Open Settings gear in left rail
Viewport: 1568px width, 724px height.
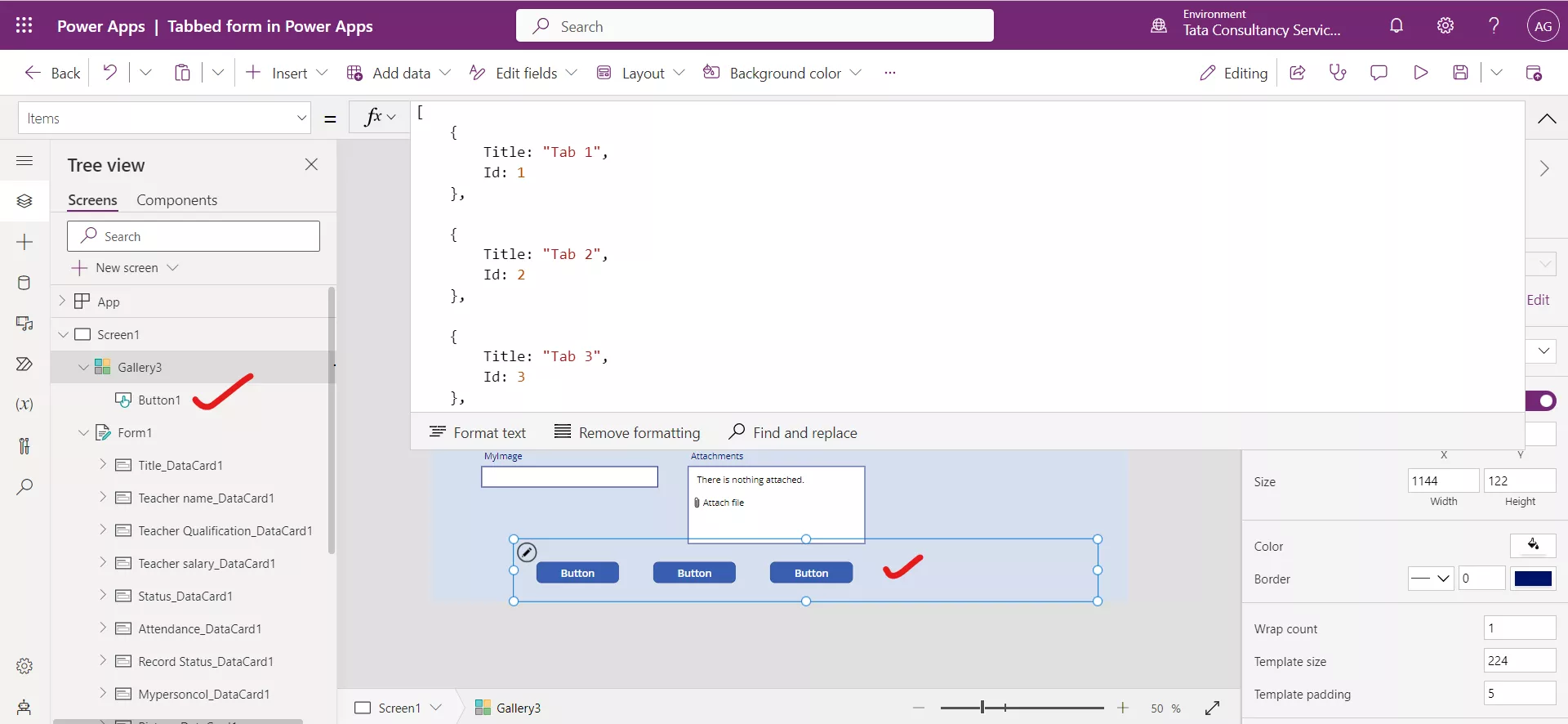point(24,666)
